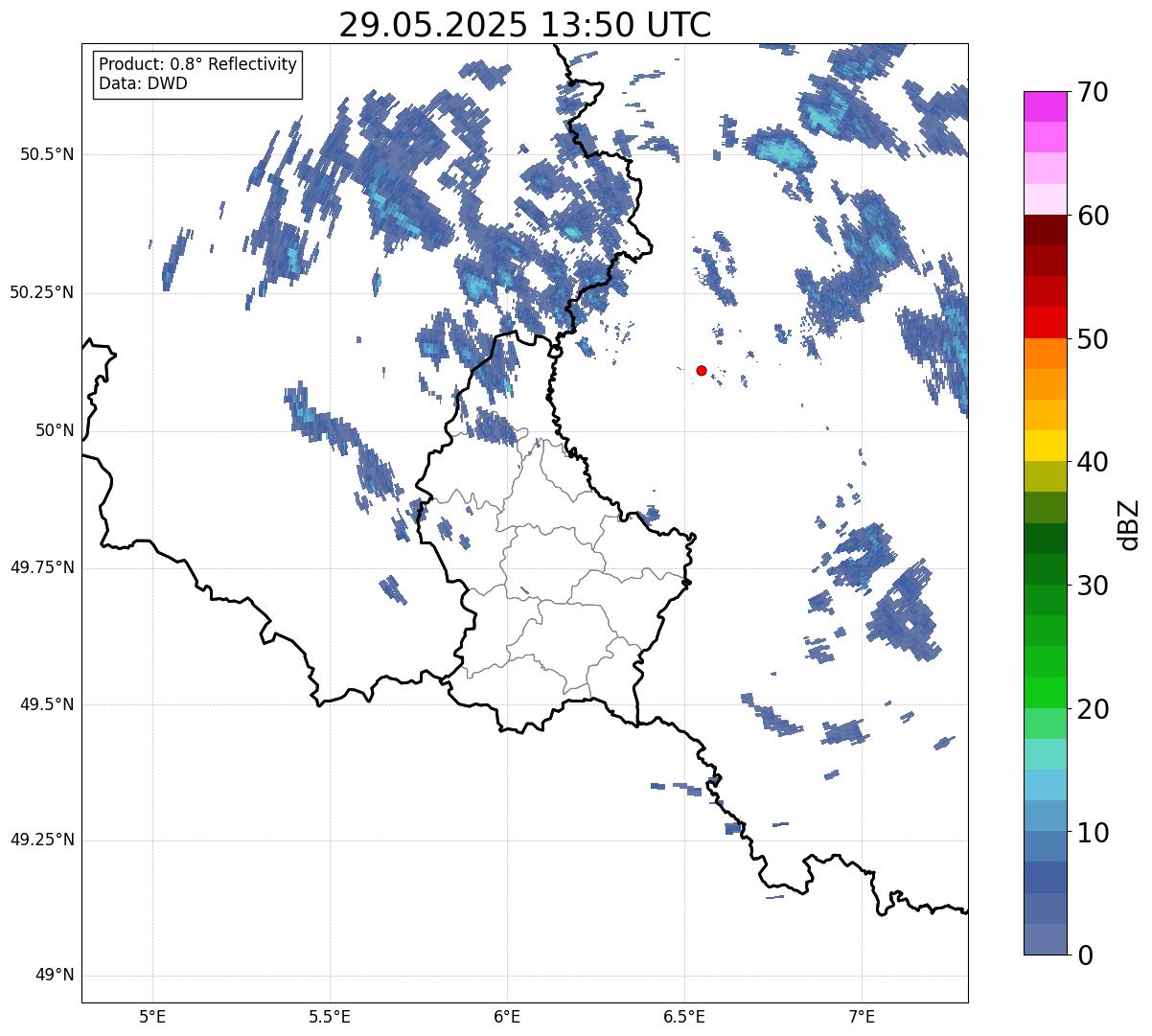The width and height of the screenshot is (1152, 1036).
Task: Click the "Product: 0.8° Reflectivity" label
Action: 198,64
